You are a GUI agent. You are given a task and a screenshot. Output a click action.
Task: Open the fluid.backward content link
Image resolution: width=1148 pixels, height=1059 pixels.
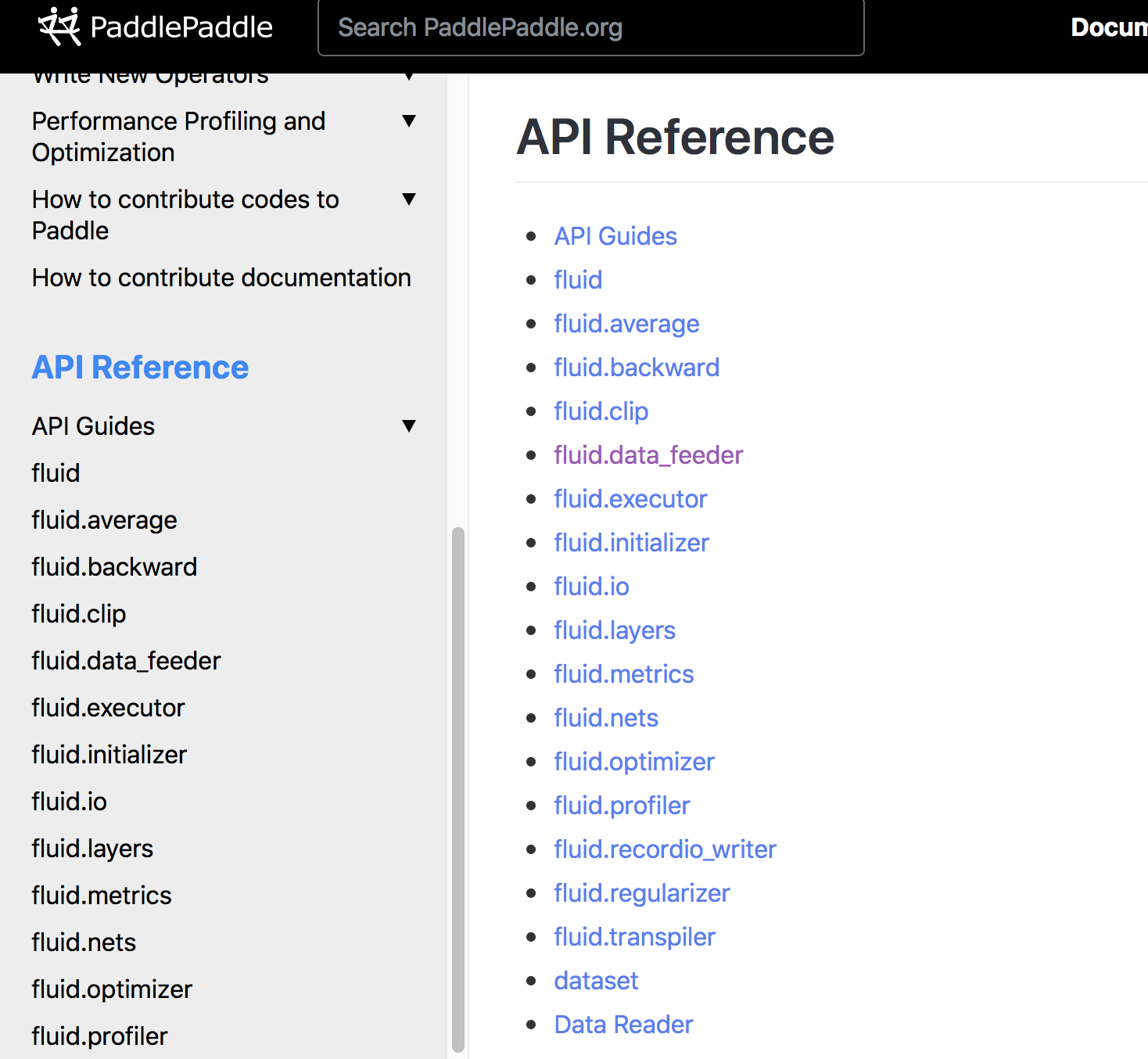tap(637, 368)
